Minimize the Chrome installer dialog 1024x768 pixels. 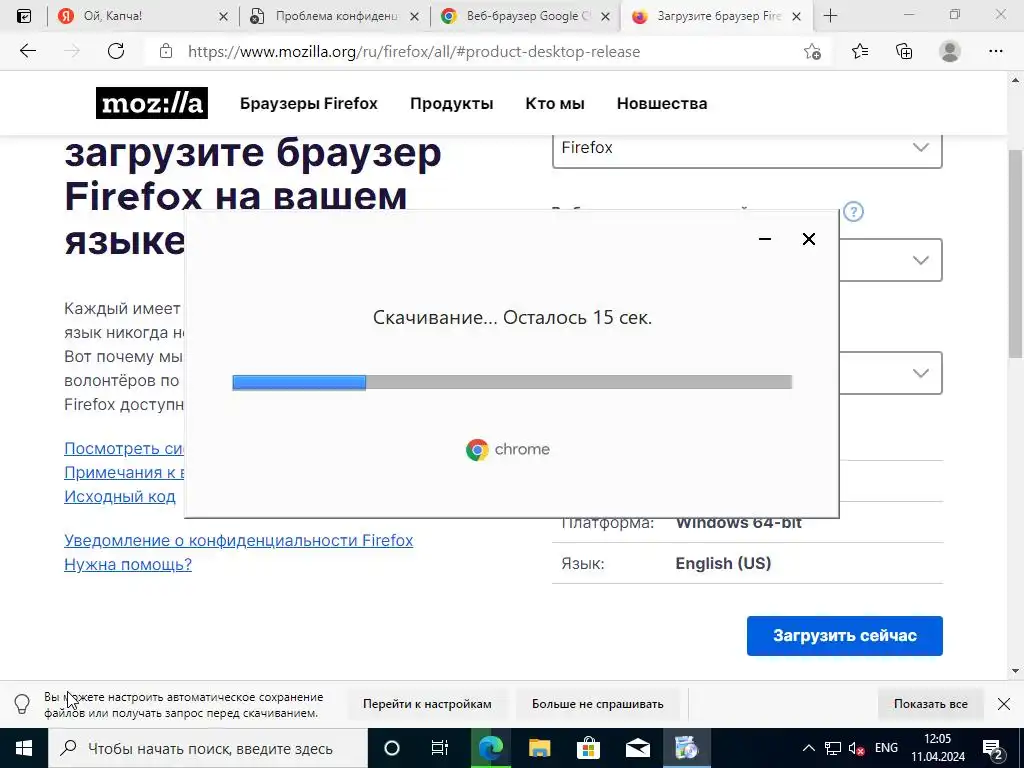tap(765, 239)
